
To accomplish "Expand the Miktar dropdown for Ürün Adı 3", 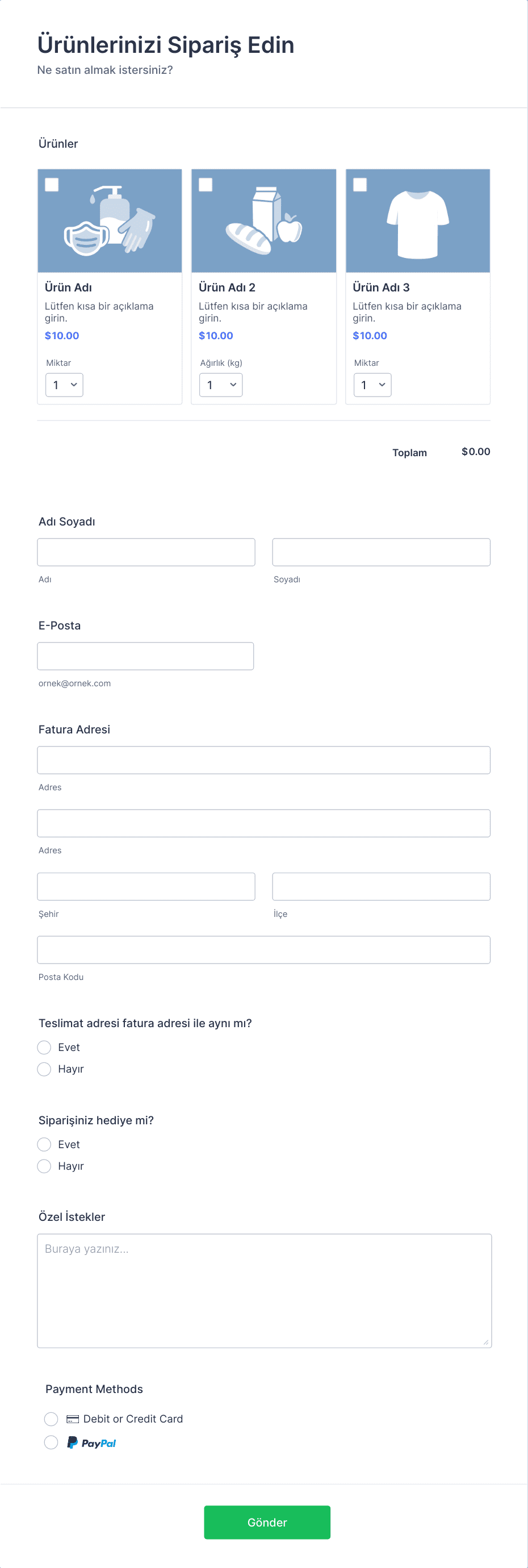I will tap(372, 385).
